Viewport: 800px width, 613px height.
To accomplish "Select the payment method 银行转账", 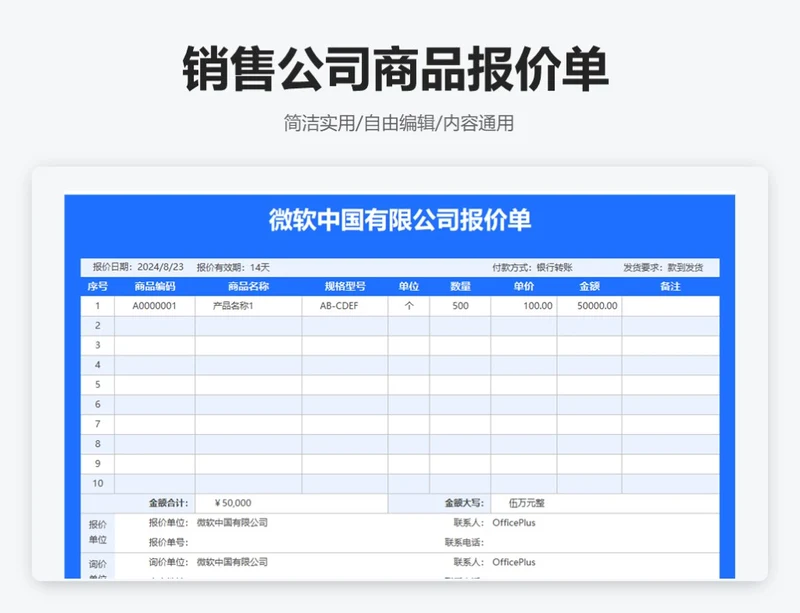I will (554, 267).
